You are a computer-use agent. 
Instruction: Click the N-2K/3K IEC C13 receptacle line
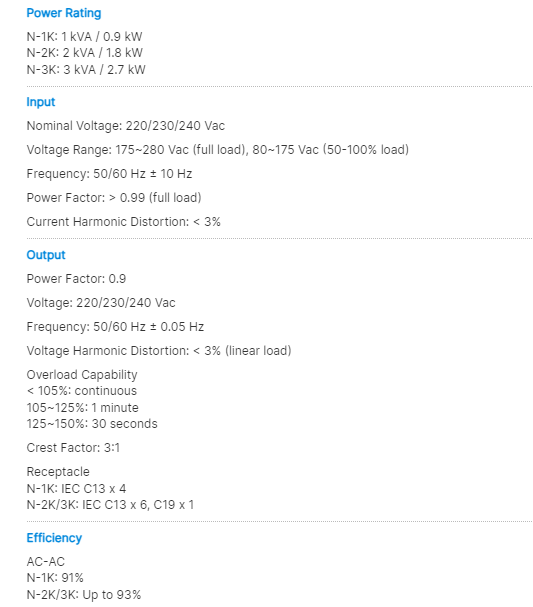click(x=110, y=505)
